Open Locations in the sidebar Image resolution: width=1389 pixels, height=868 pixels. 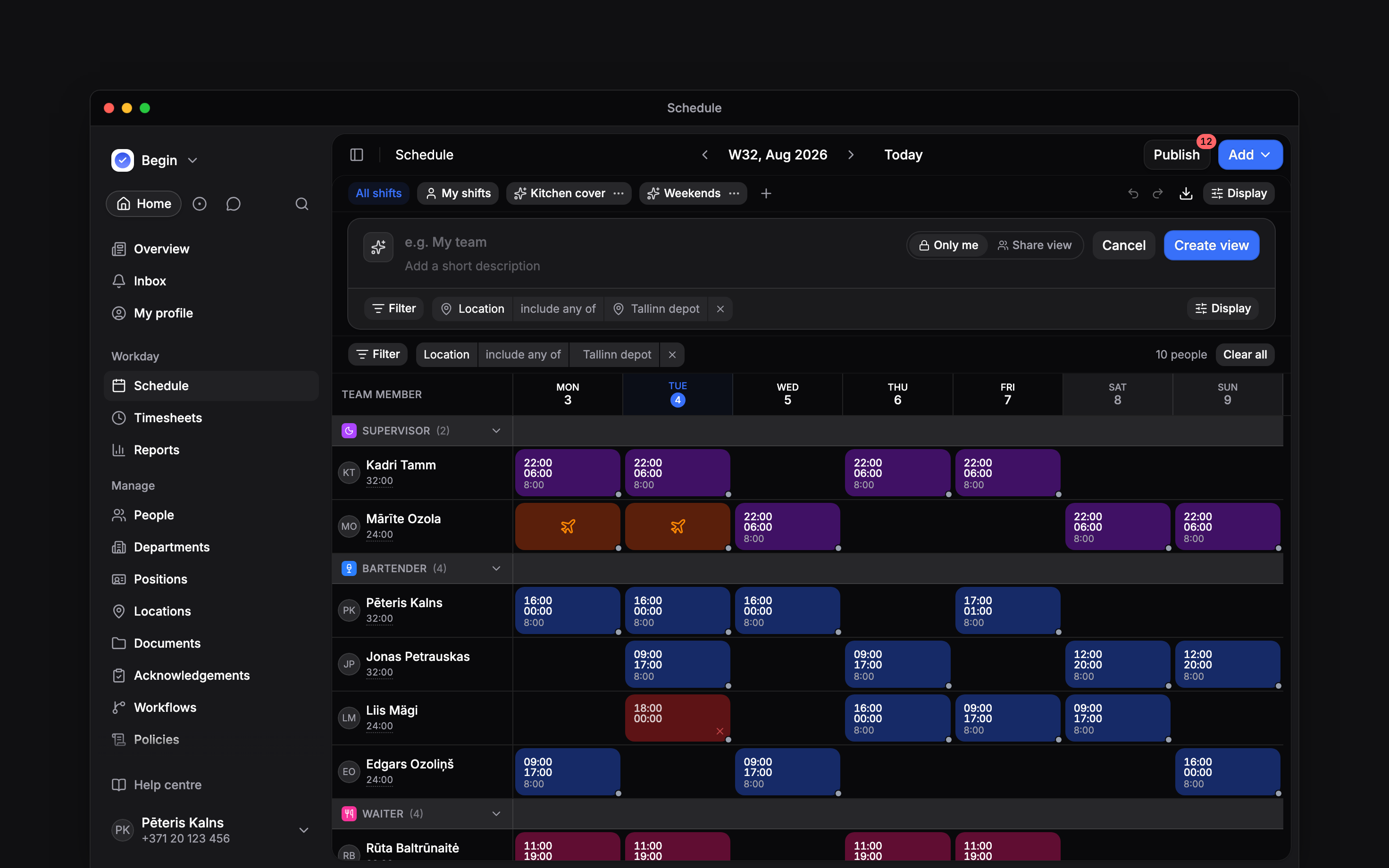coord(211,611)
